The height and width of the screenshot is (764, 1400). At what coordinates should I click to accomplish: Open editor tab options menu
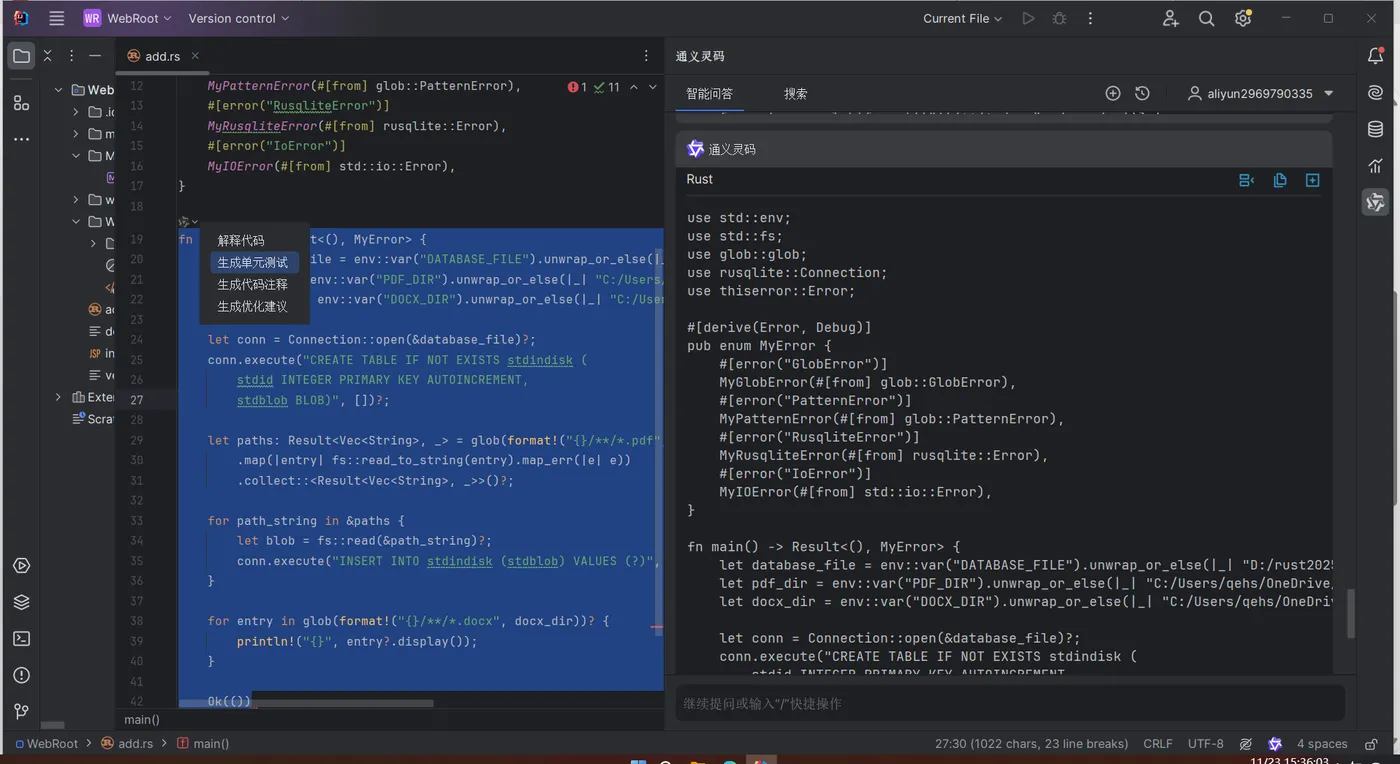pyautogui.click(x=646, y=56)
